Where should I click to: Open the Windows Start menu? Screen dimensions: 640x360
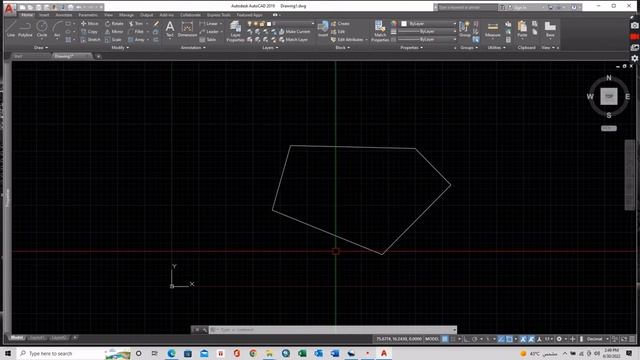click(8, 353)
